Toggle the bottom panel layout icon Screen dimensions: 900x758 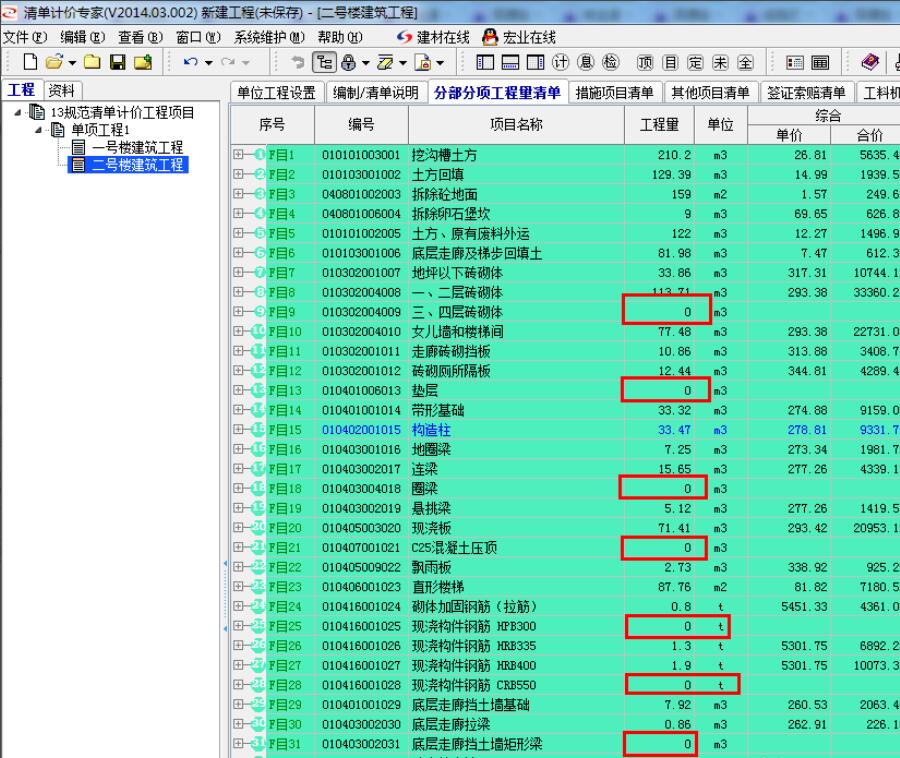510,62
